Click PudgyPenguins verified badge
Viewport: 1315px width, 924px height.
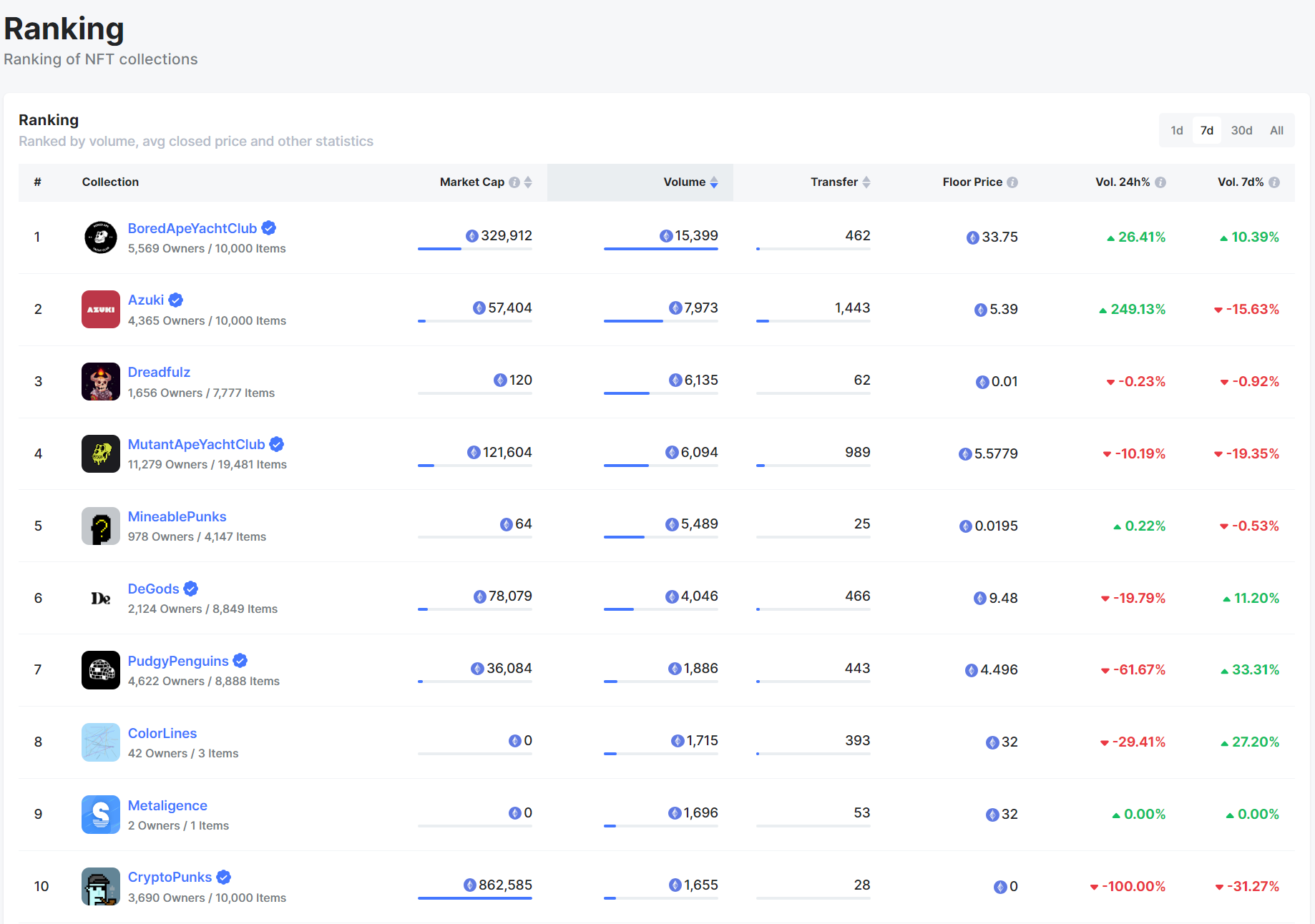coord(240,661)
